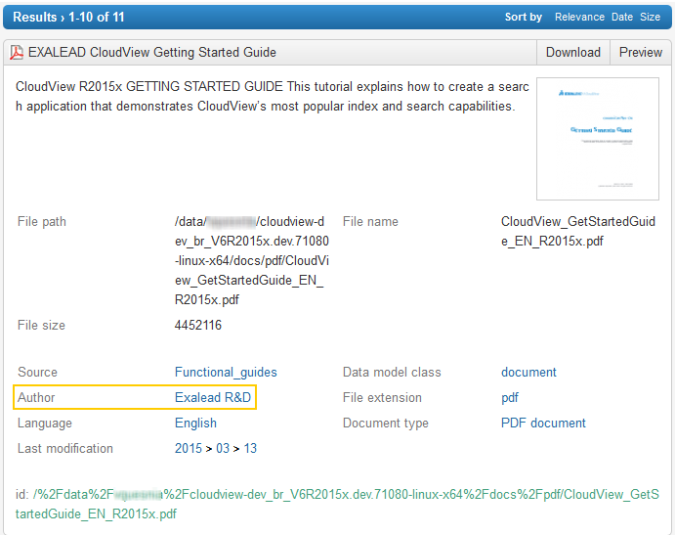
Task: Sort results by Size
Action: pyautogui.click(x=650, y=17)
